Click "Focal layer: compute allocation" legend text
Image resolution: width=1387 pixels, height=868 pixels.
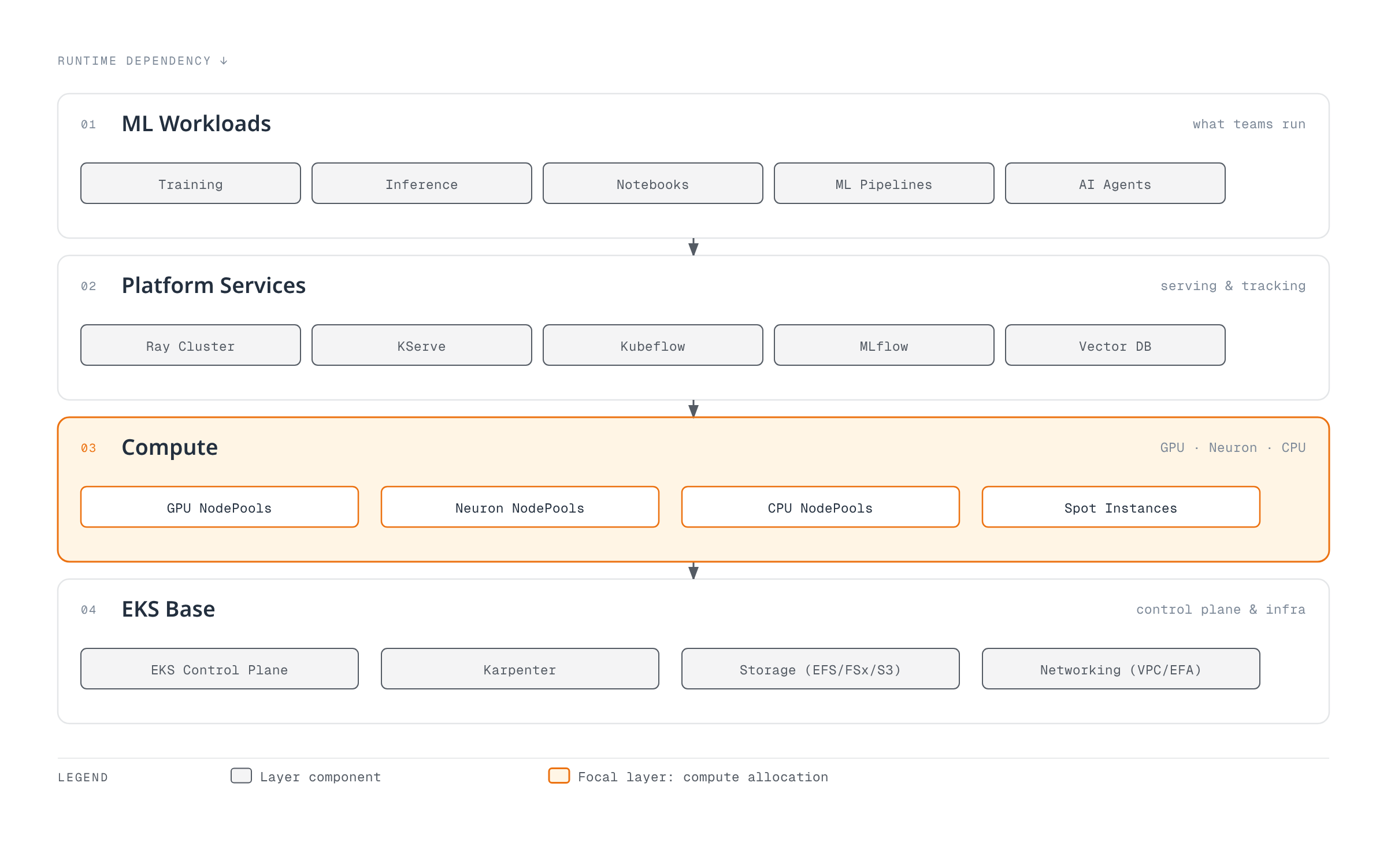coord(703,777)
